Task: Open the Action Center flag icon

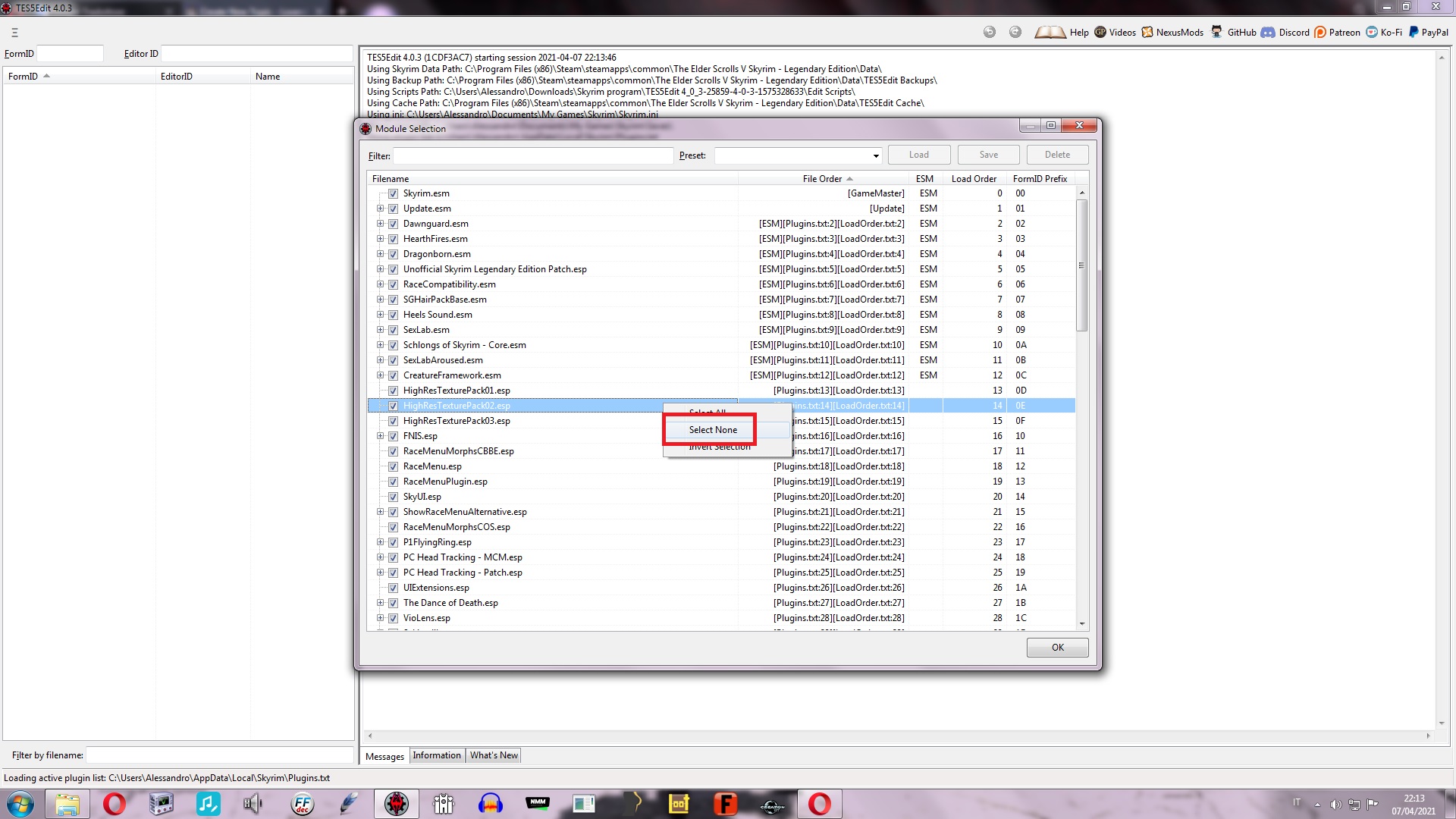Action: 1373,804
